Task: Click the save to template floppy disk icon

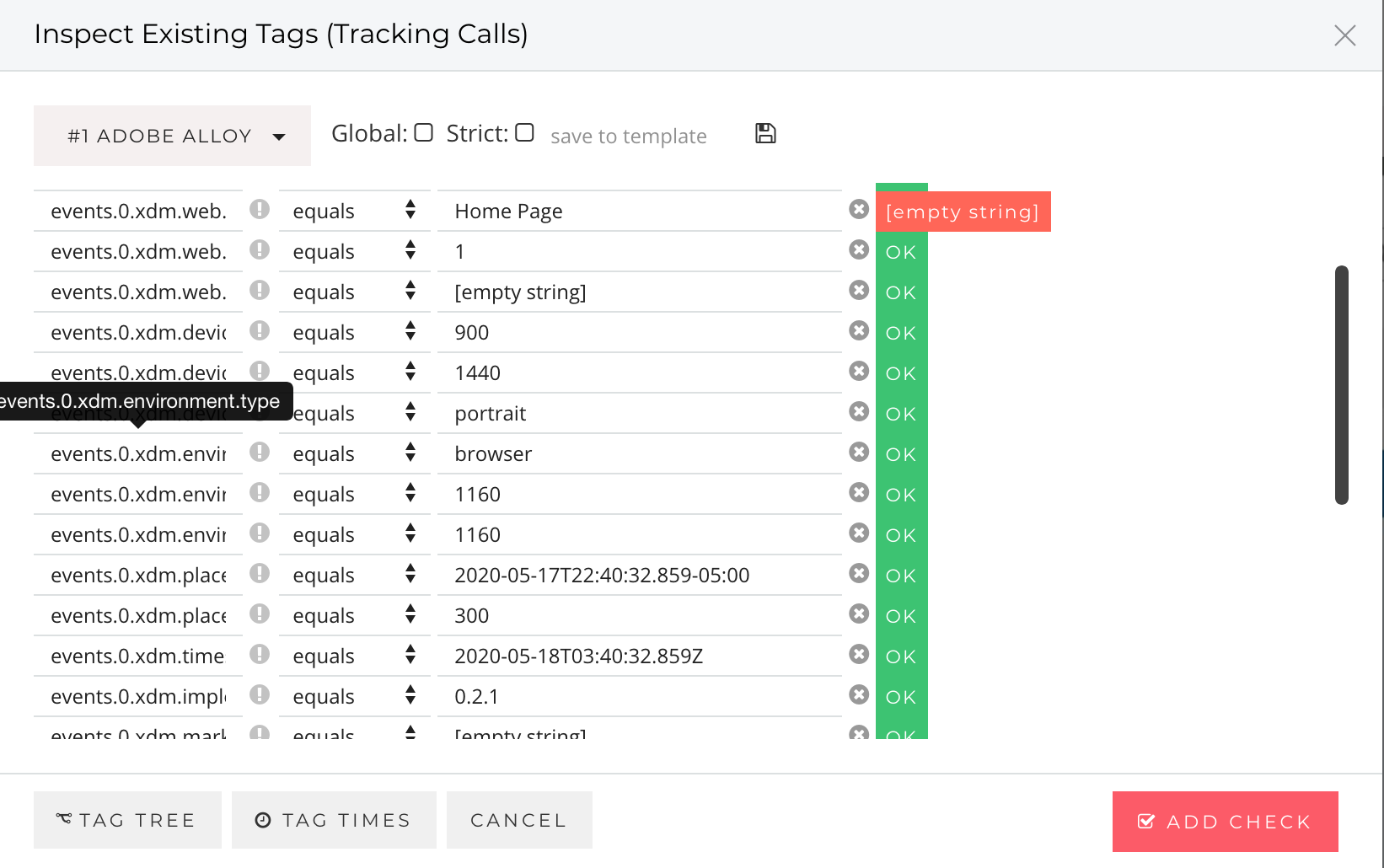Action: [765, 133]
